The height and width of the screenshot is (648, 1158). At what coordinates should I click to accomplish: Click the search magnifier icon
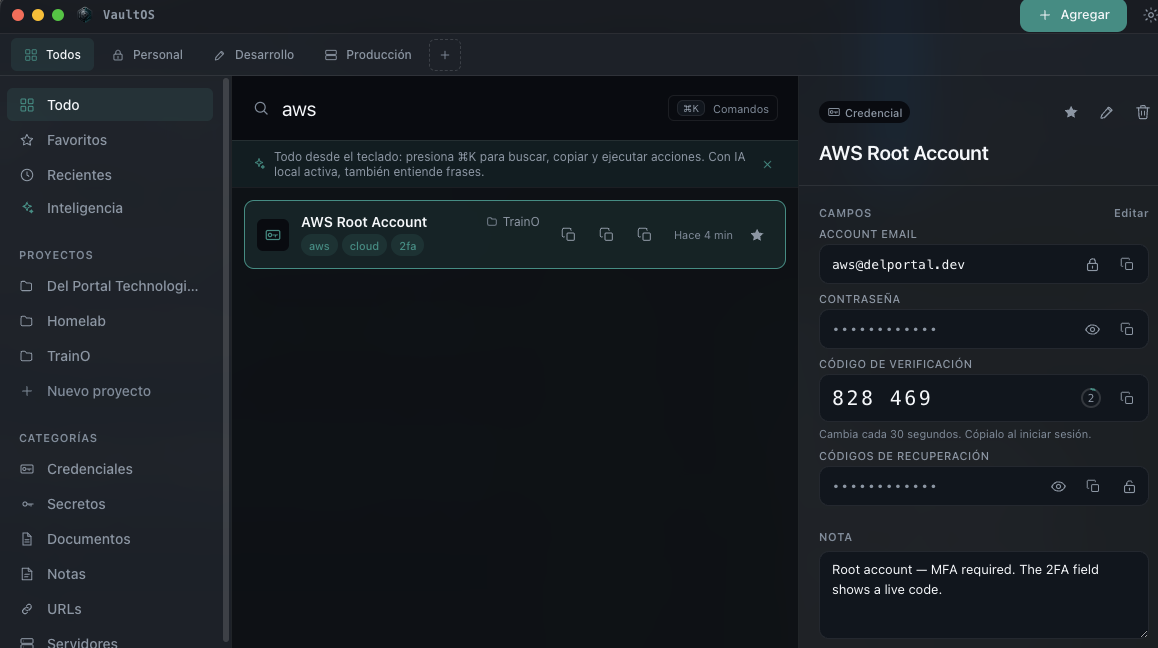pyautogui.click(x=261, y=109)
